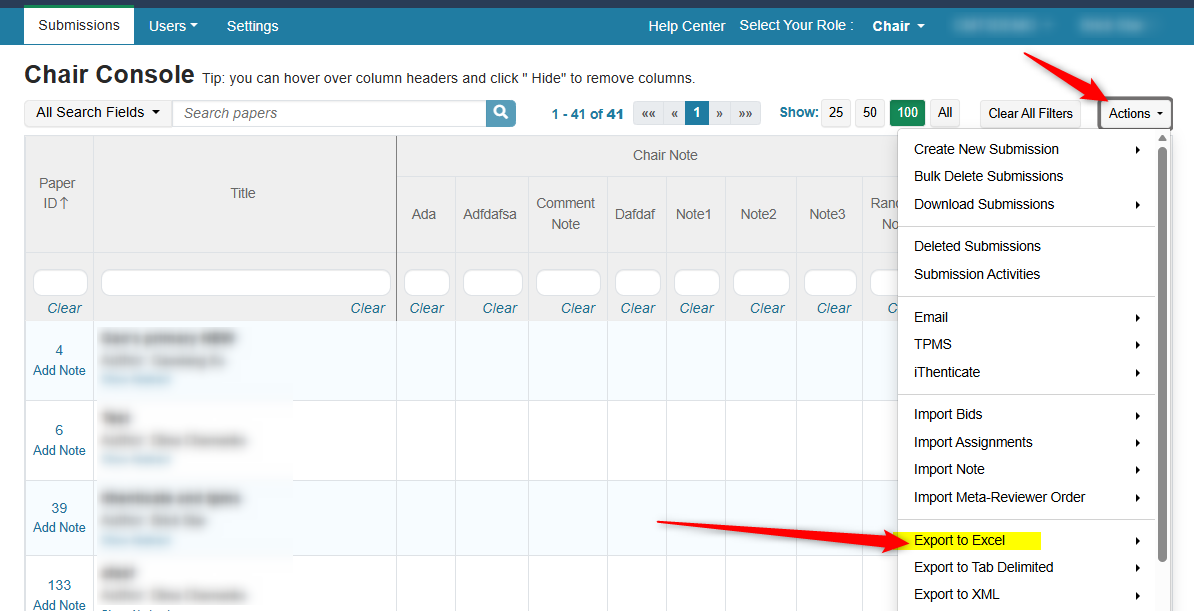This screenshot has height=611, width=1194.
Task: Click the Actions menu vertical scrollbar
Action: click(1162, 354)
